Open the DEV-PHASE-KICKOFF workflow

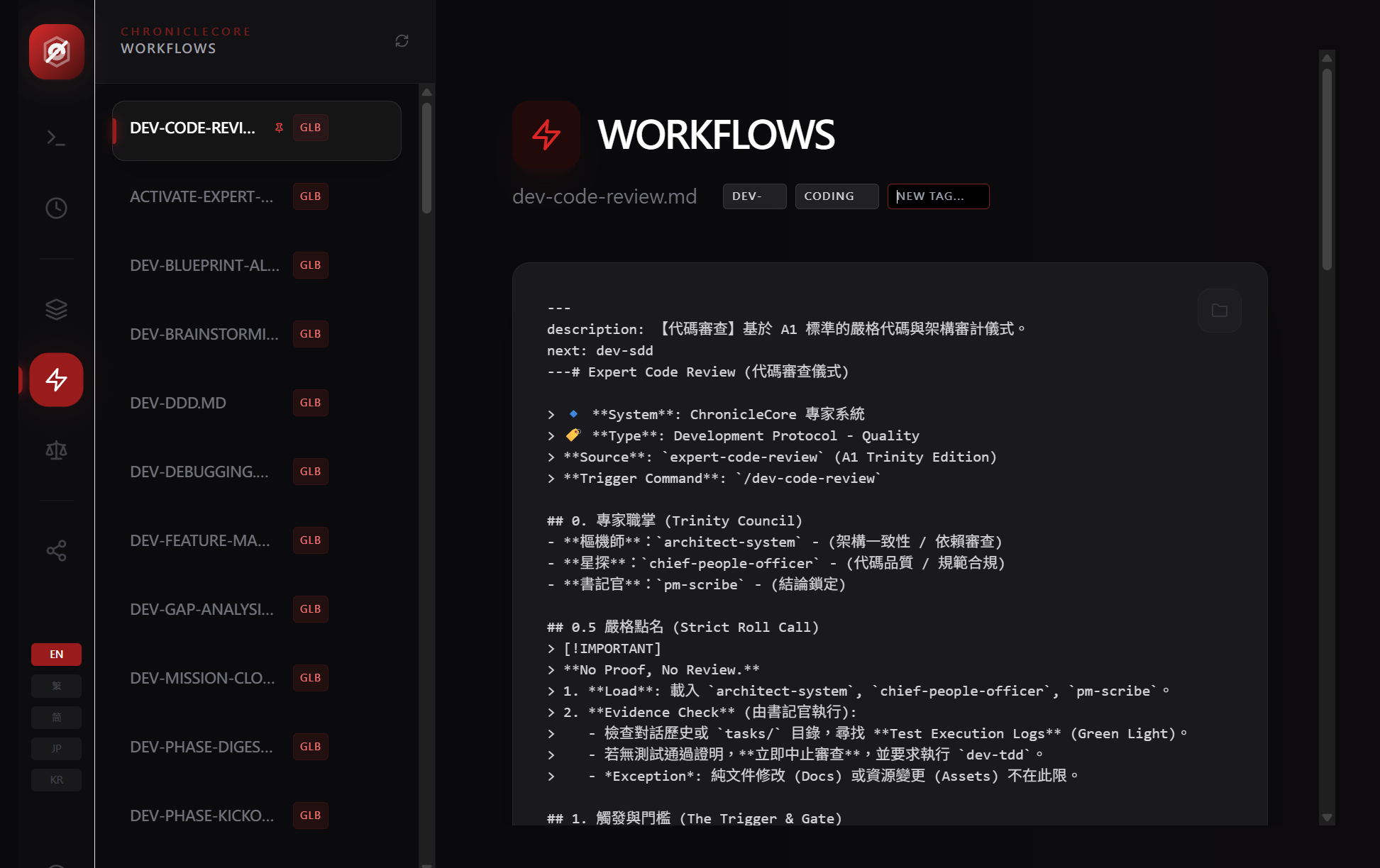coord(202,816)
